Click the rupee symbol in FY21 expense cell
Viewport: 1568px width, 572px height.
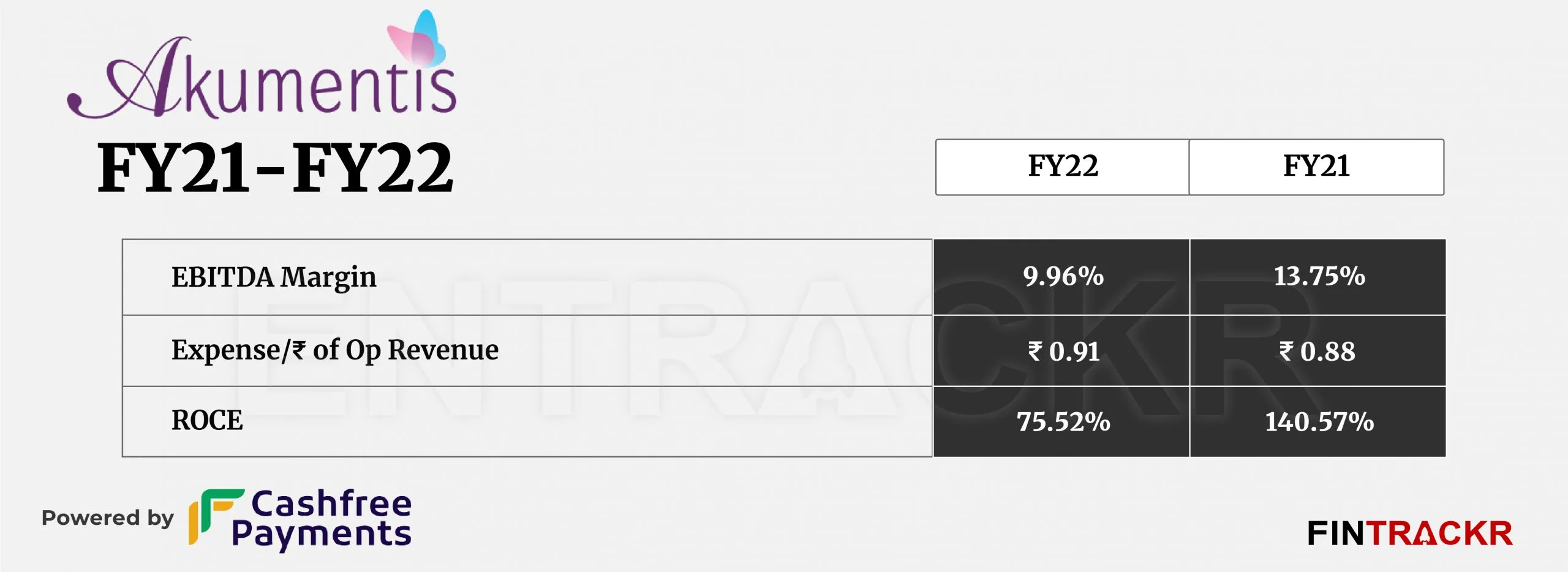pyautogui.click(x=1286, y=351)
